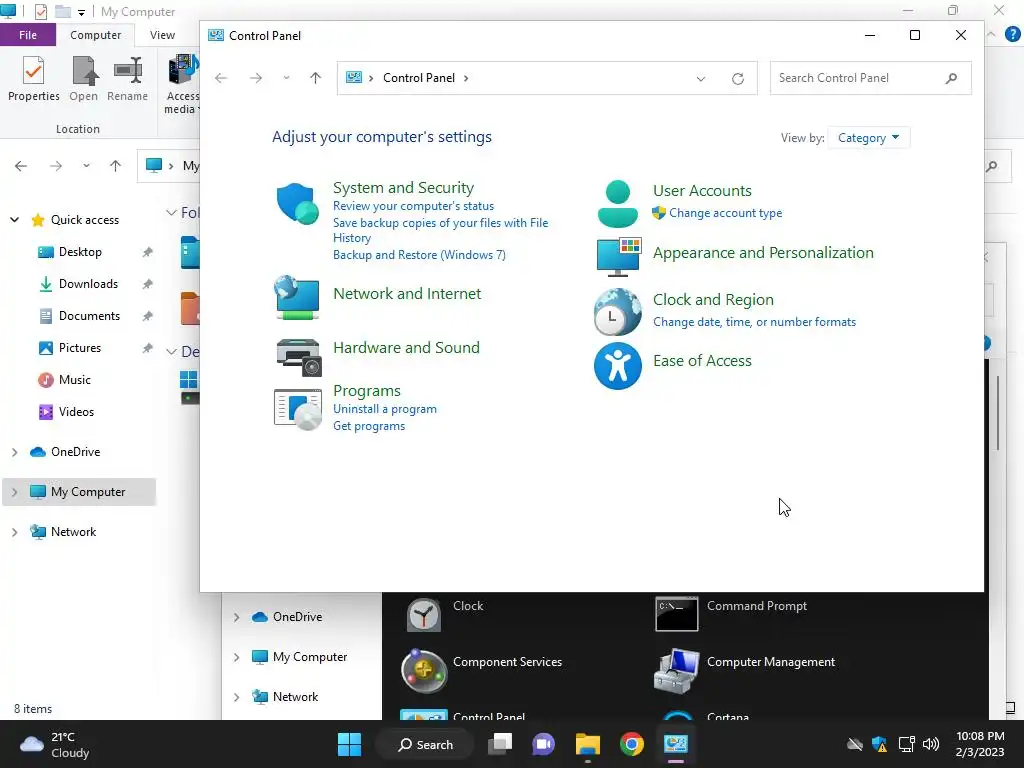Open weather widget showing 21°C Cloudy

point(55,744)
